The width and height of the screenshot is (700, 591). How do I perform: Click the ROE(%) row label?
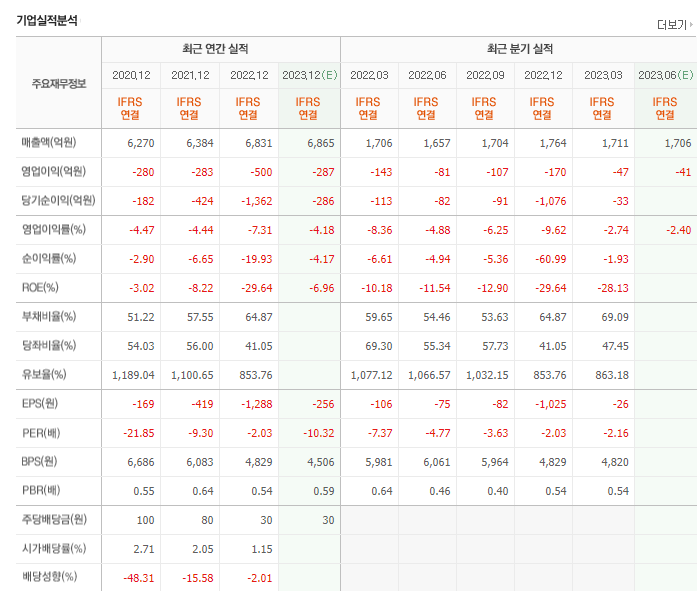coord(40,287)
